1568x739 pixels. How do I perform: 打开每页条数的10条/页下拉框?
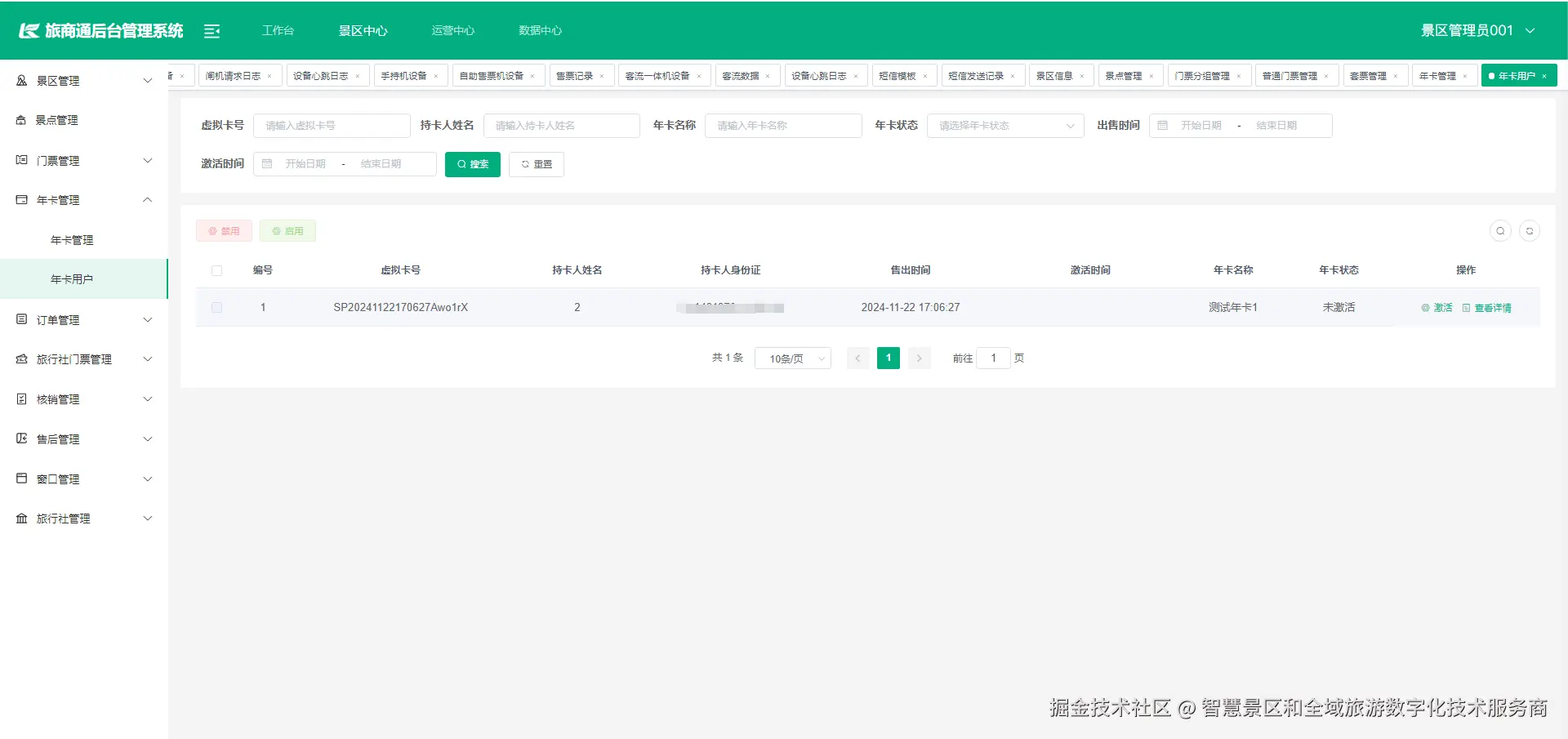[x=792, y=358]
